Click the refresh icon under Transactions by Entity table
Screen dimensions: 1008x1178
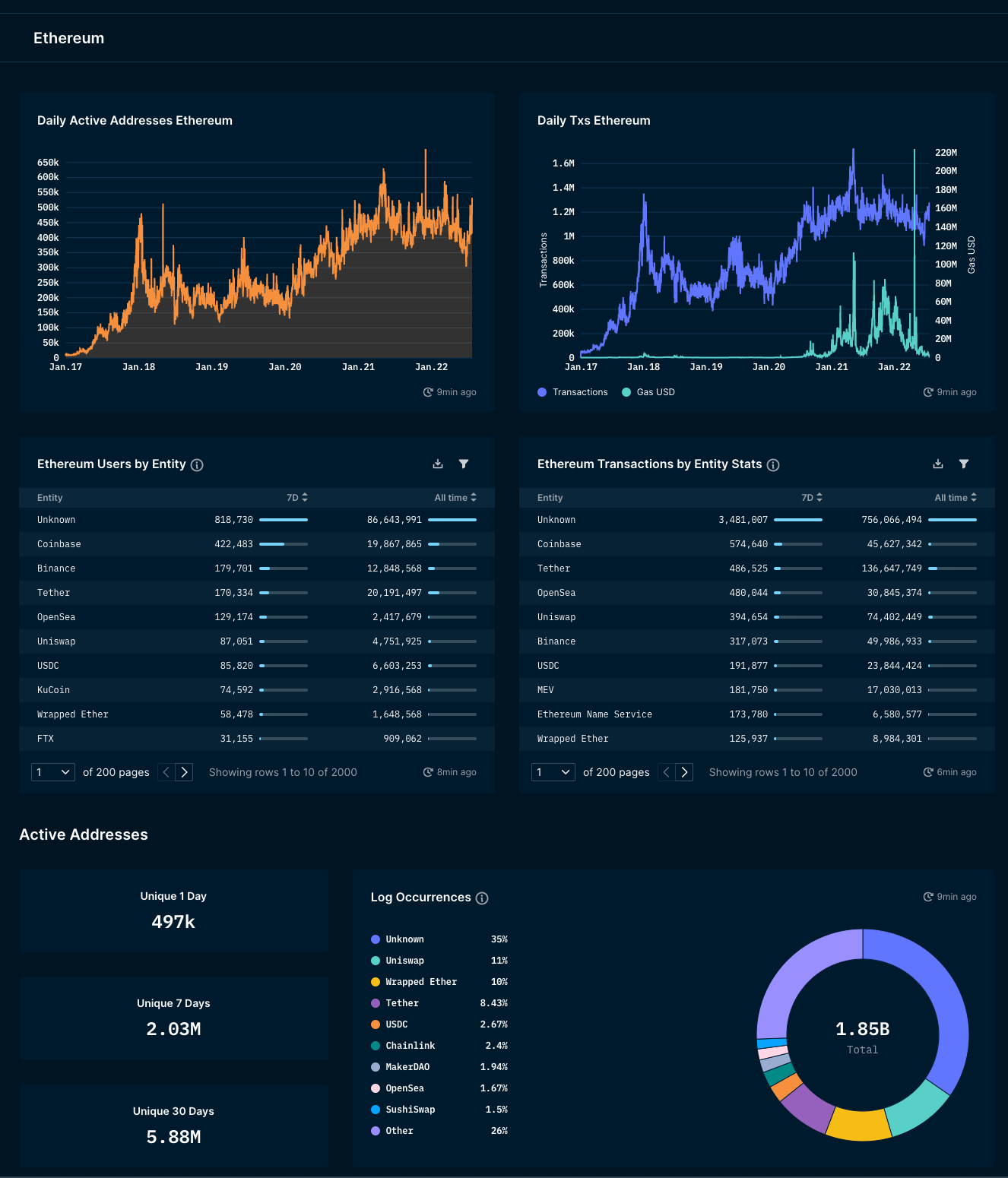928,772
